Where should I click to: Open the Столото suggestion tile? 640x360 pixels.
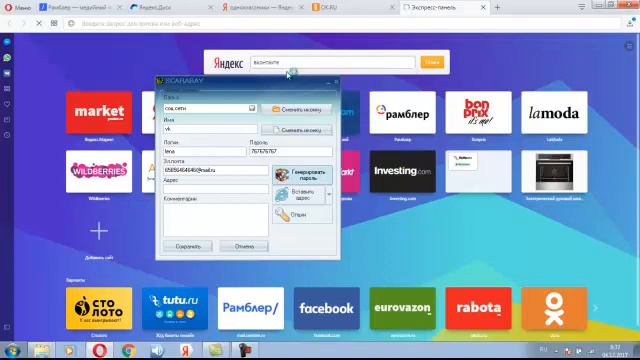click(x=99, y=308)
